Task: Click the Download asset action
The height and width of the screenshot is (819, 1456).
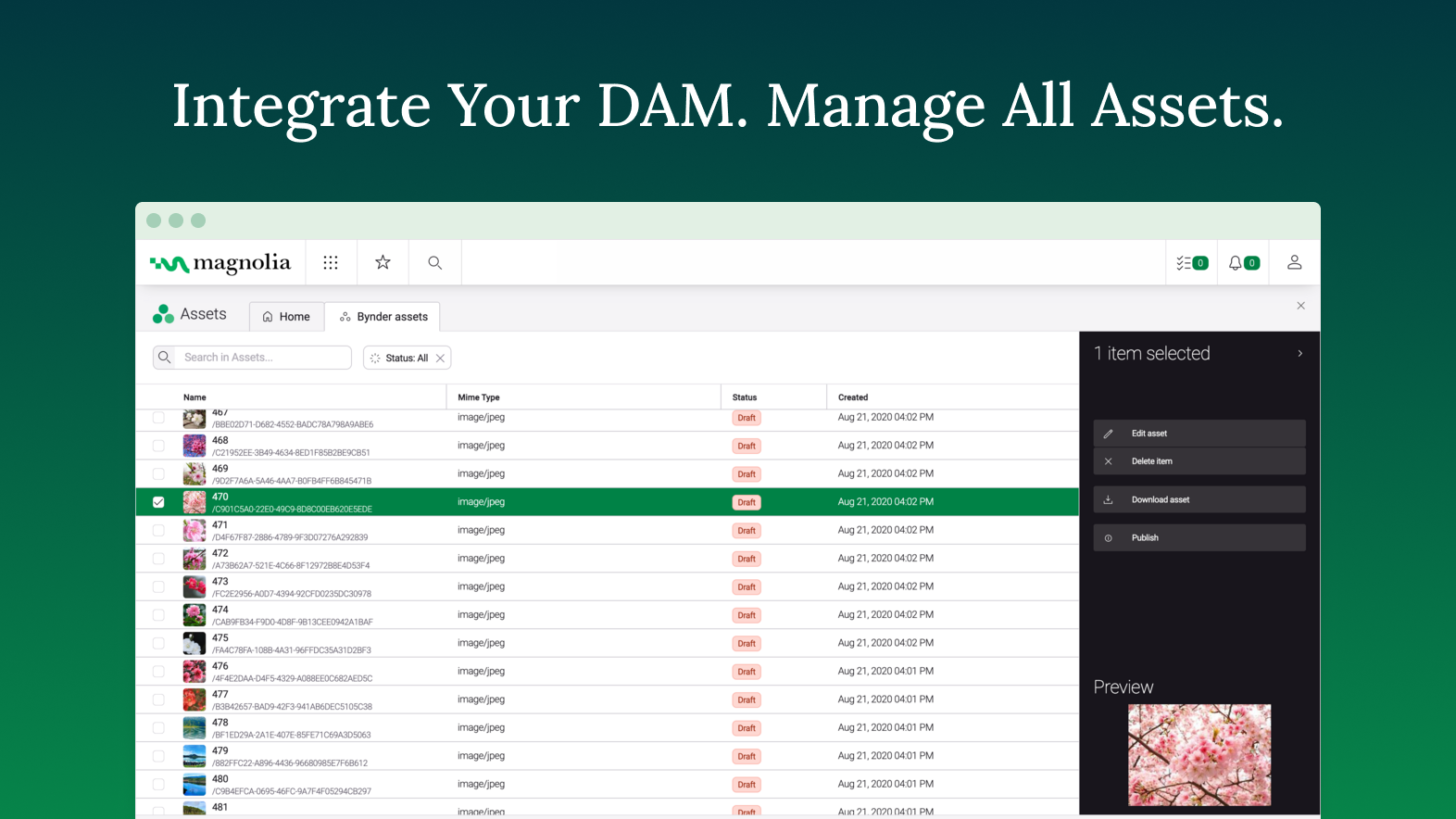Action: coord(1199,500)
